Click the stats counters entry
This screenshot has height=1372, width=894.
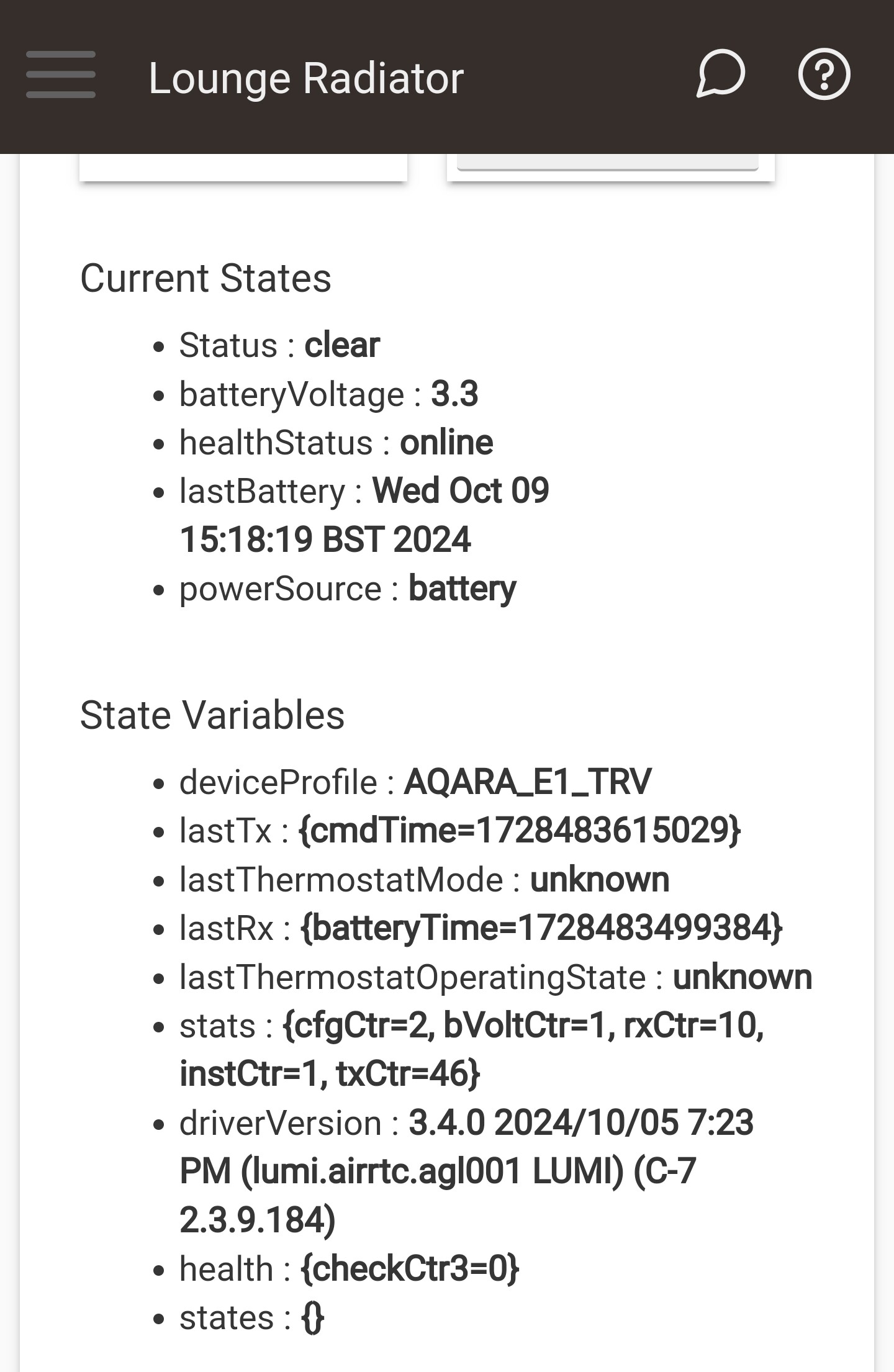click(471, 1050)
